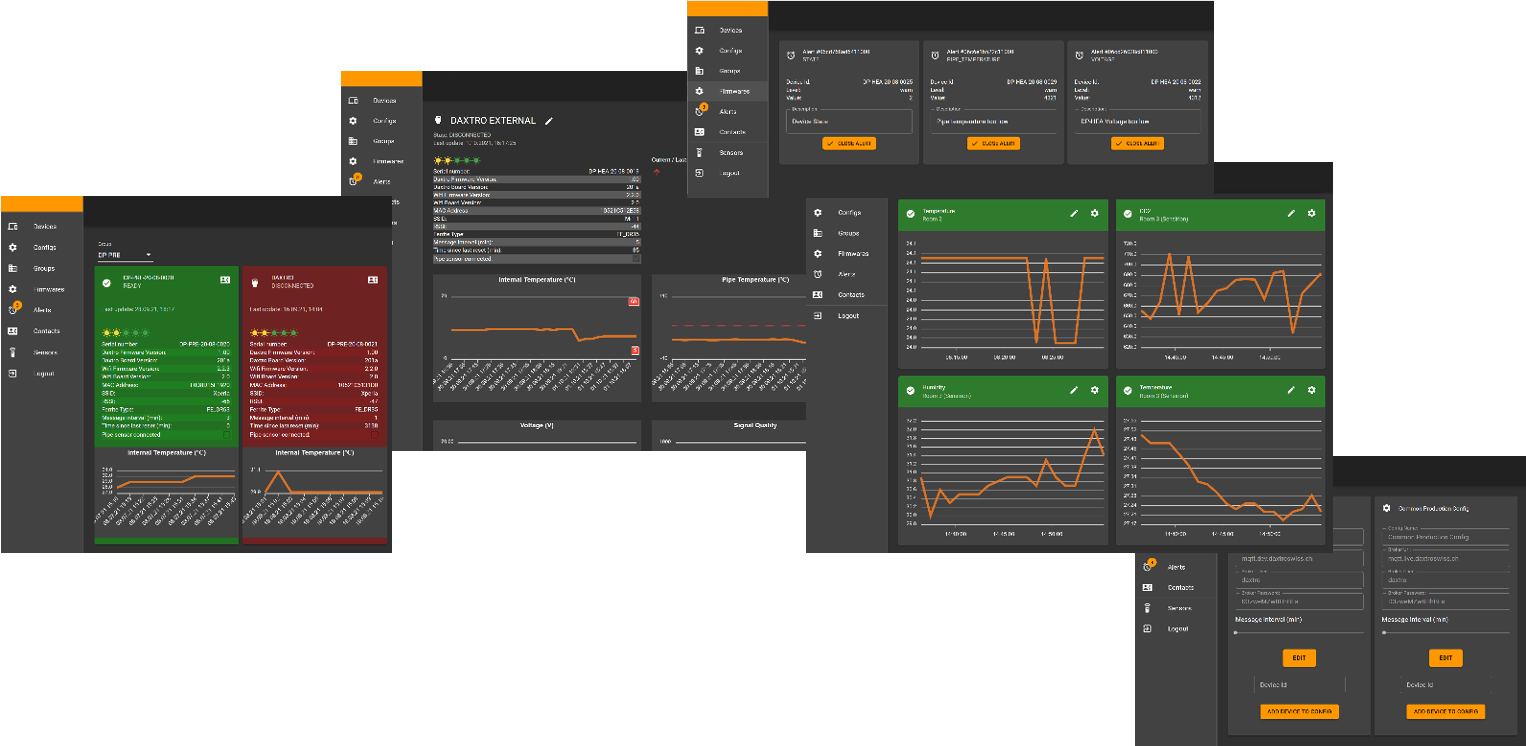Open settings gear on CO2 sensor card
The width and height of the screenshot is (1526, 746).
tap(1311, 213)
